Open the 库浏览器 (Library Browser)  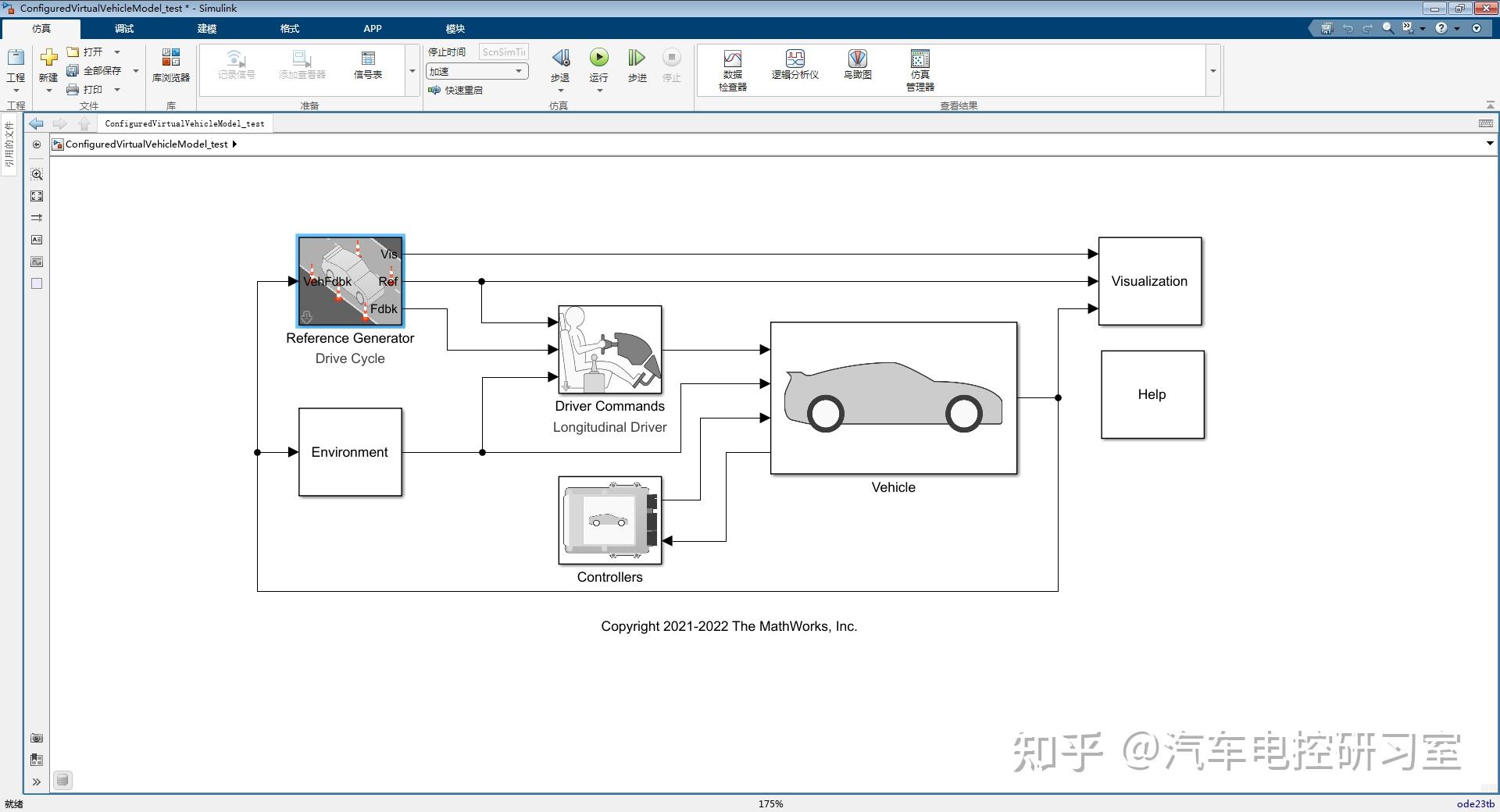click(x=170, y=66)
